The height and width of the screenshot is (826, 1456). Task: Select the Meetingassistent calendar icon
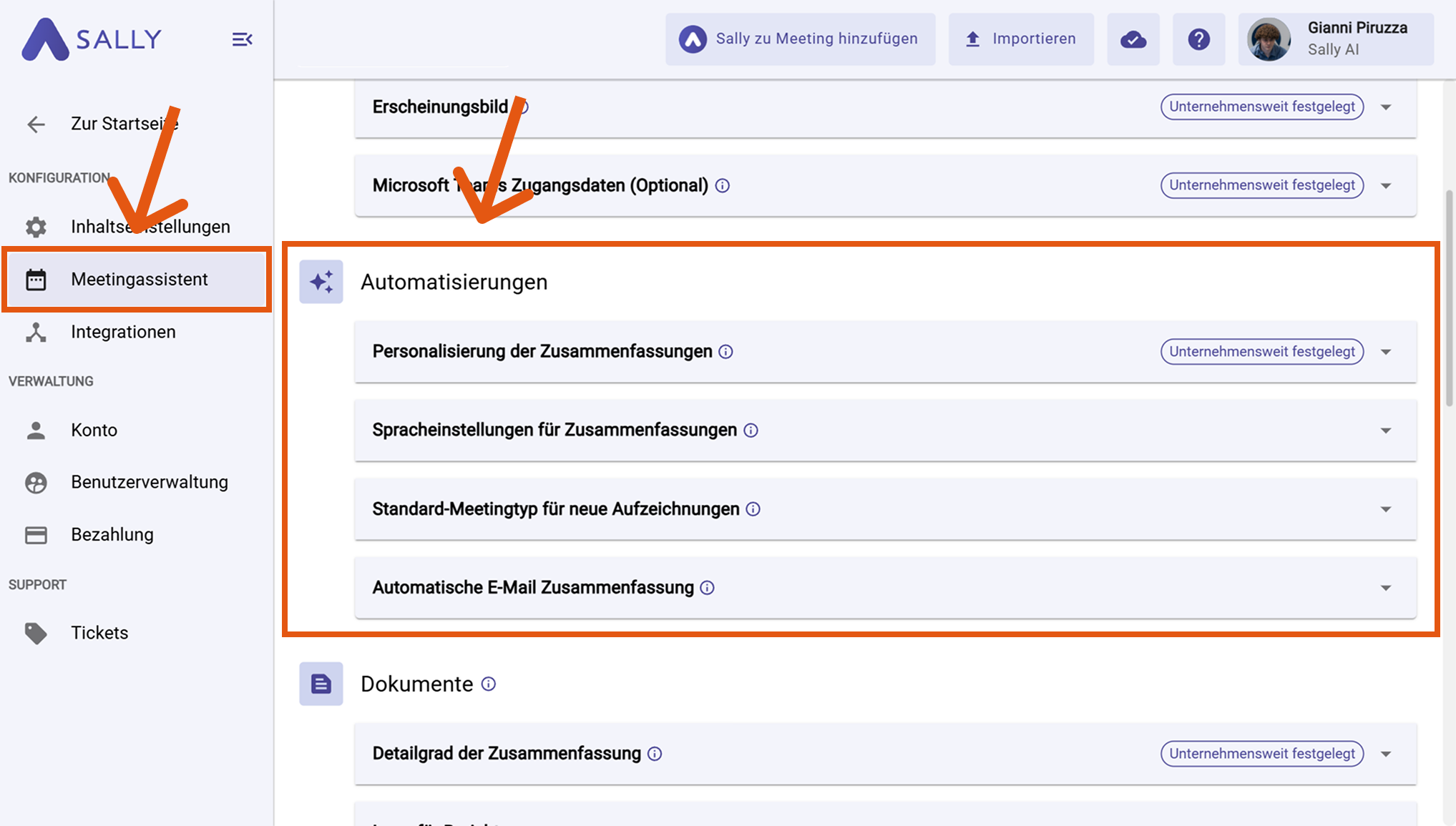36,279
